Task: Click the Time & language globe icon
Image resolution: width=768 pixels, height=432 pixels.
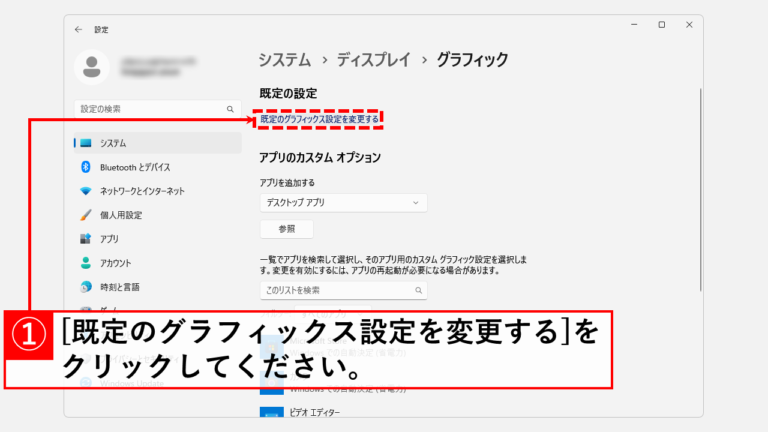Action: click(x=86, y=287)
